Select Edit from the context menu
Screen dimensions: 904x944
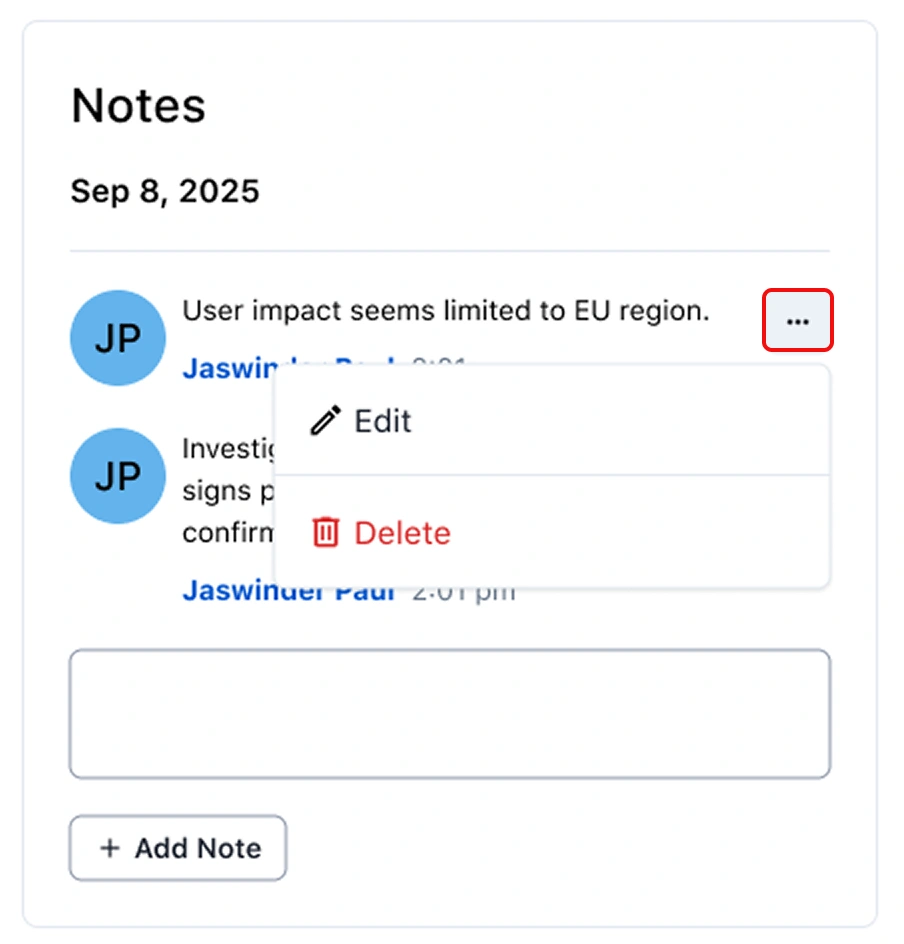(383, 421)
